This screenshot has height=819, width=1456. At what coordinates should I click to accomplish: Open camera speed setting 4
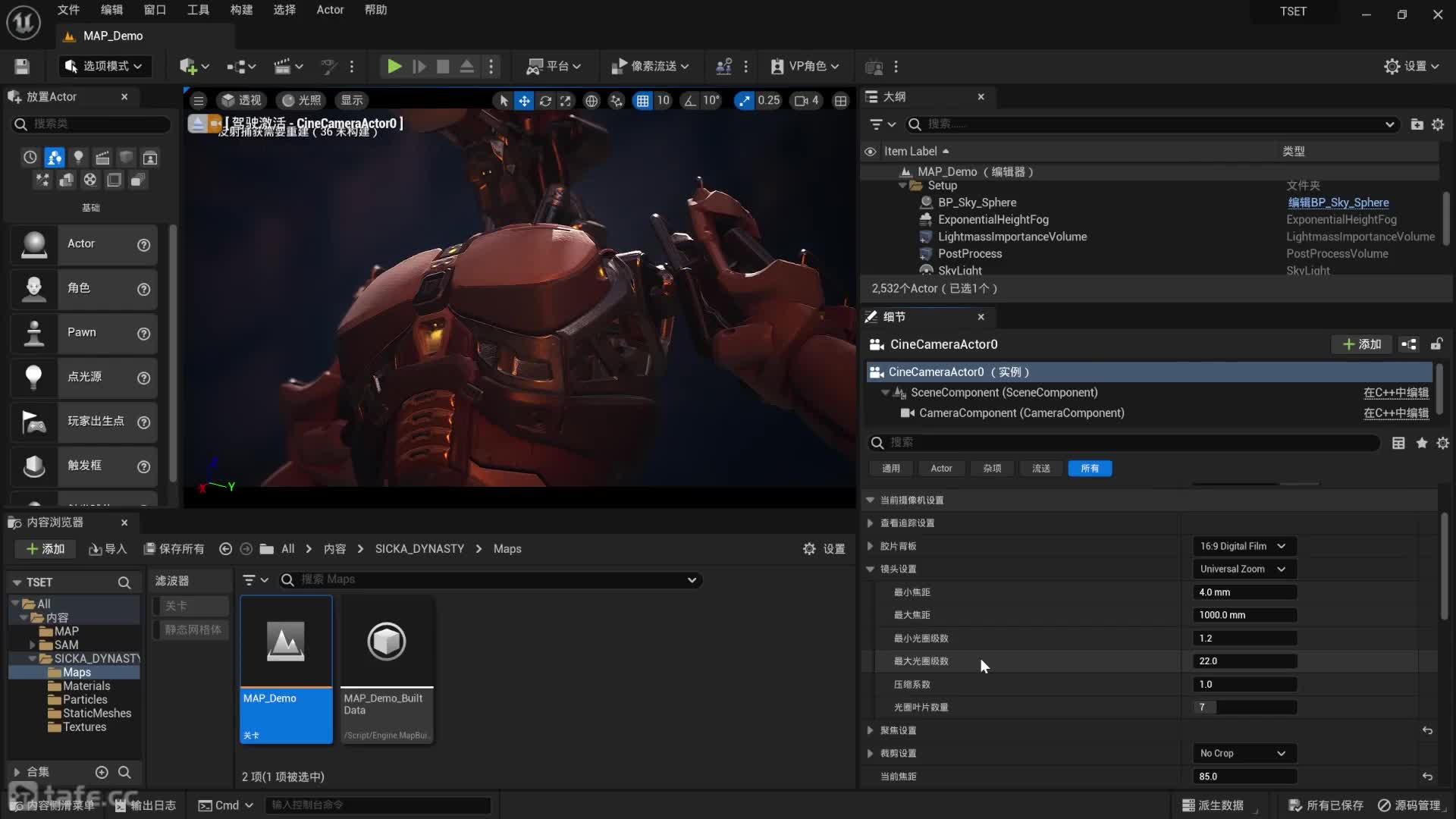(807, 100)
